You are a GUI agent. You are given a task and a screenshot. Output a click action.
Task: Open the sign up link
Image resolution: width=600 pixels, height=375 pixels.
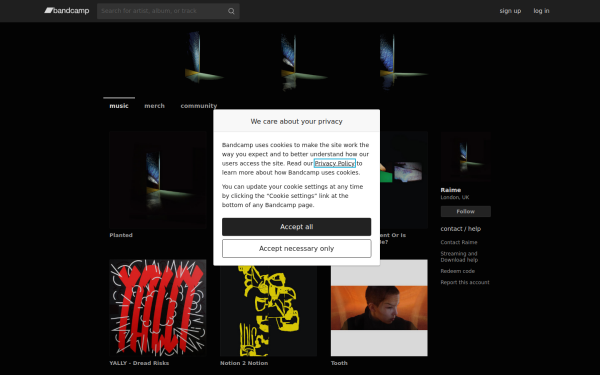[510, 11]
